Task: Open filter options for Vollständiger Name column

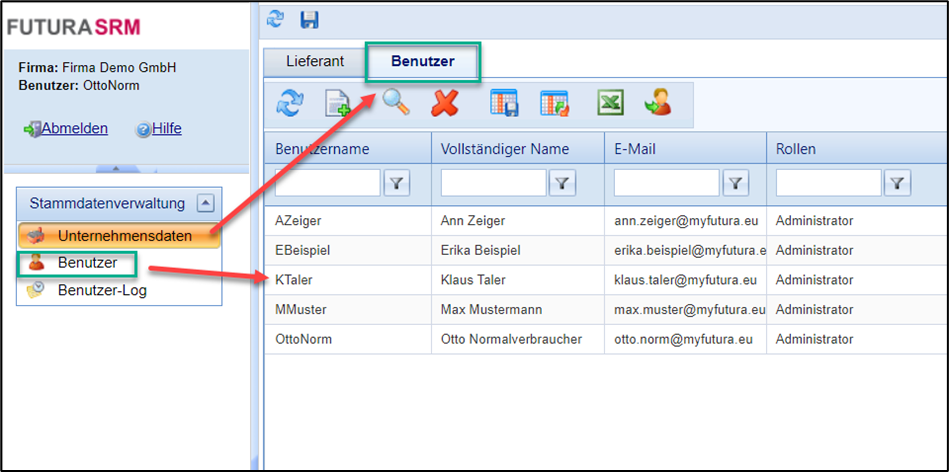Action: click(563, 183)
